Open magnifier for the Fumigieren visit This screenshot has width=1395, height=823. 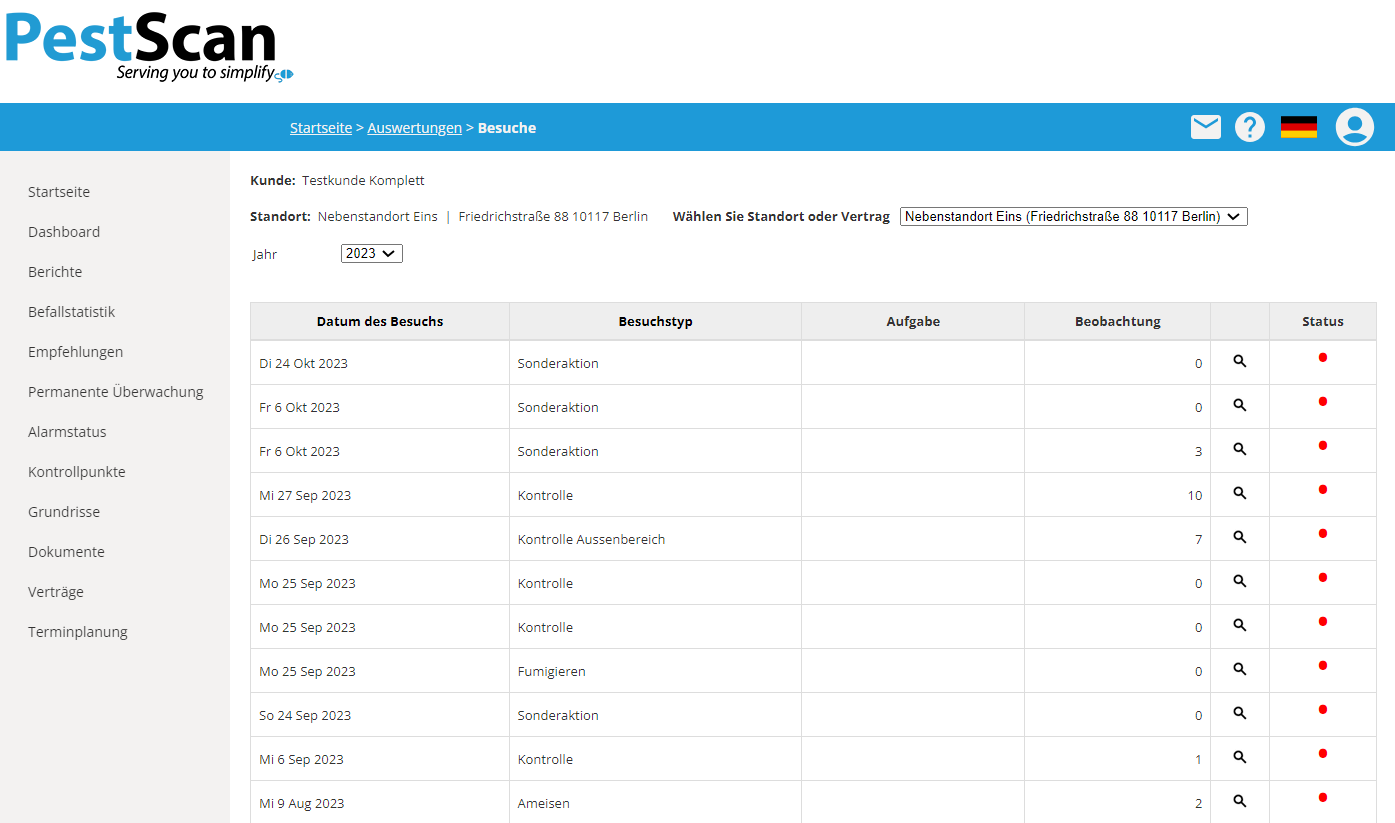pos(1240,669)
